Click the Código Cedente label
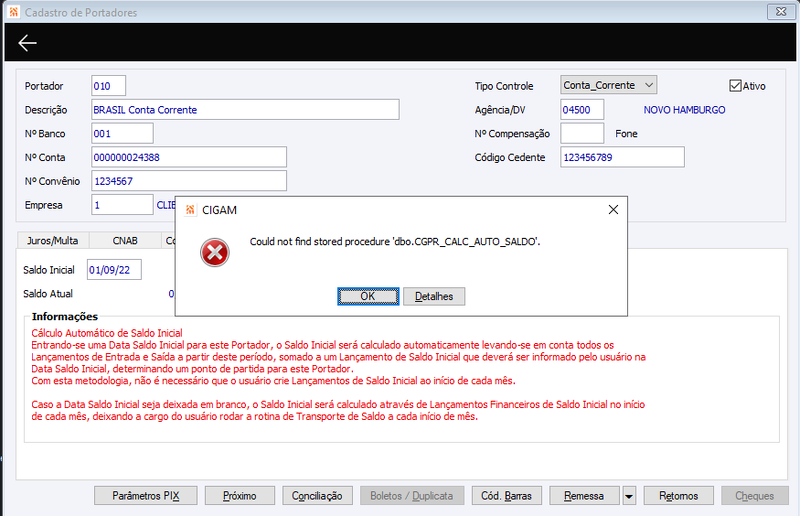Screen dimensions: 800x516 [510, 157]
